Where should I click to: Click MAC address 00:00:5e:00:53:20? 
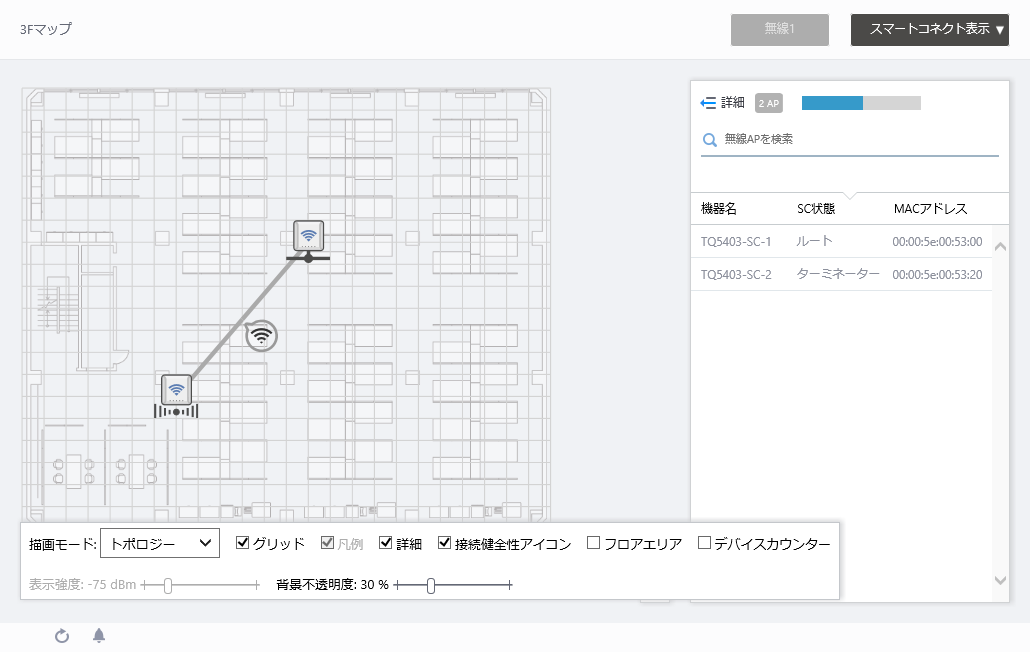[937, 274]
